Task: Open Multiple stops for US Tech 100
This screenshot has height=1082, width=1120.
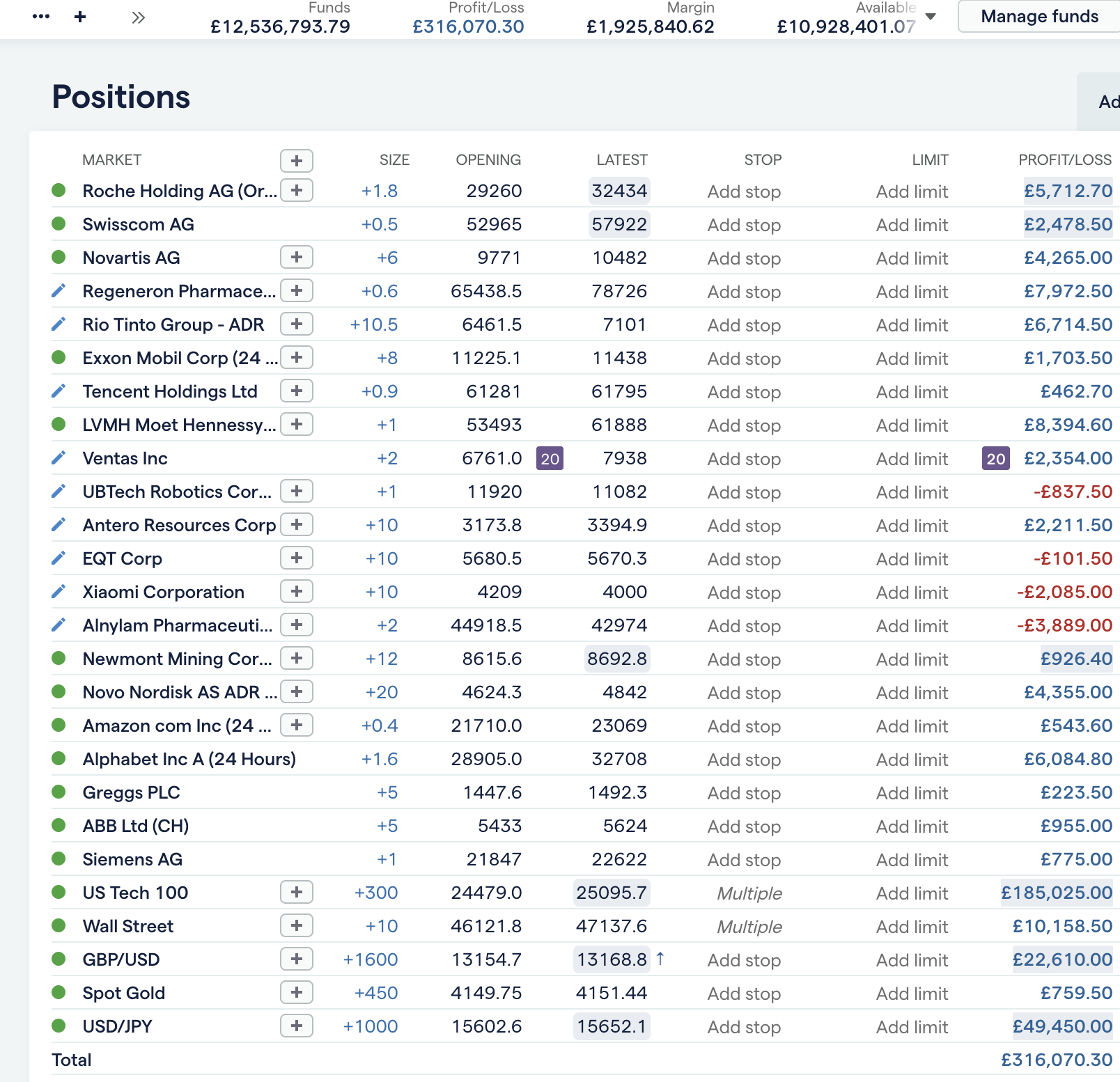Action: 749,893
